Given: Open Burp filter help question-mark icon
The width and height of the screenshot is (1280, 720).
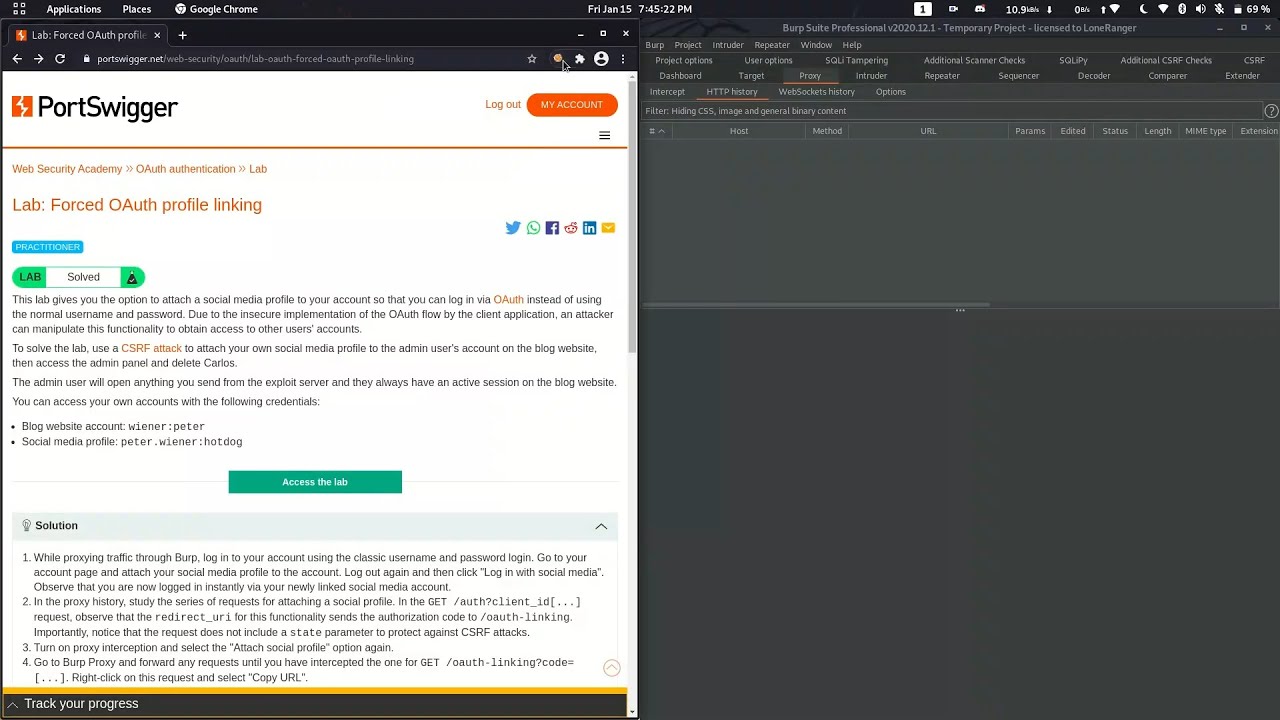Looking at the screenshot, I should pyautogui.click(x=1271, y=111).
